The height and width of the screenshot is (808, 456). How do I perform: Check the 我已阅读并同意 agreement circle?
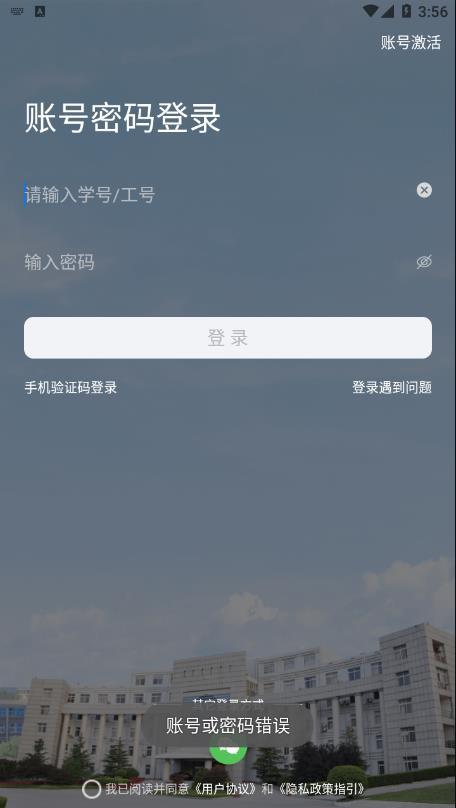pyautogui.click(x=91, y=789)
